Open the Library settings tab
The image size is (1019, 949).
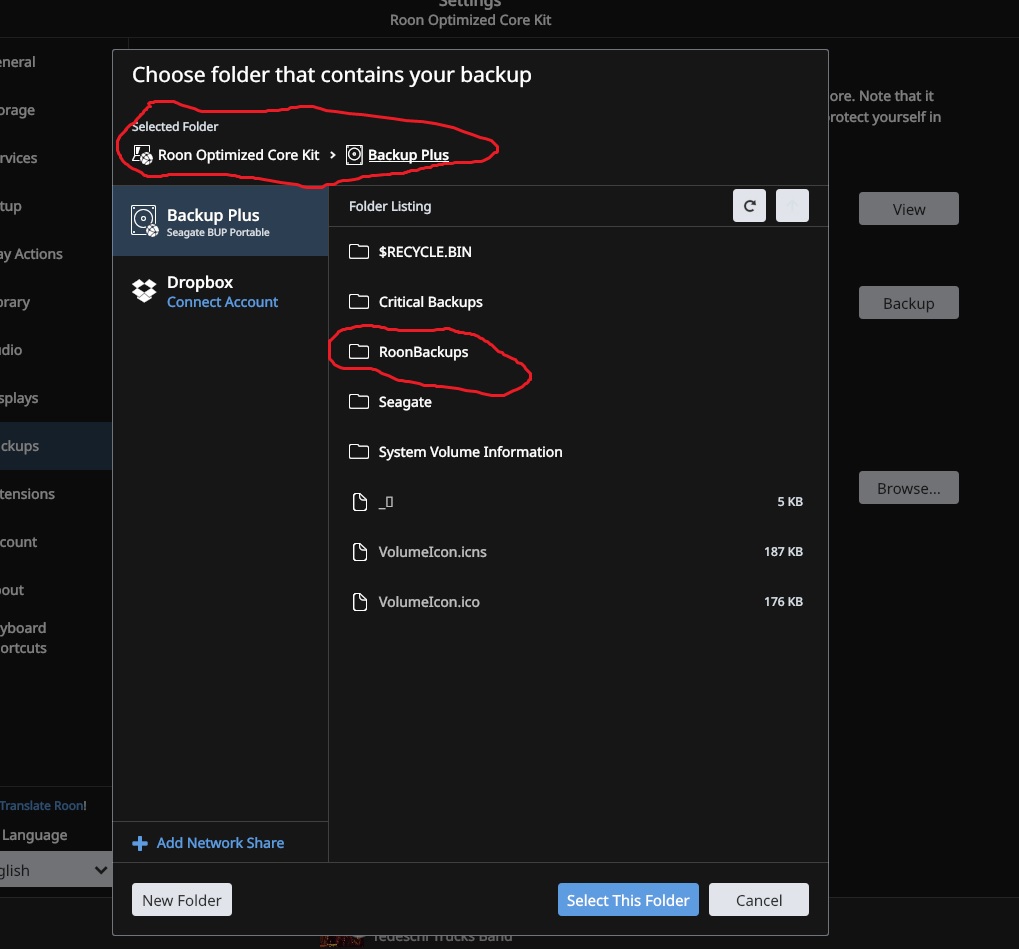16,302
